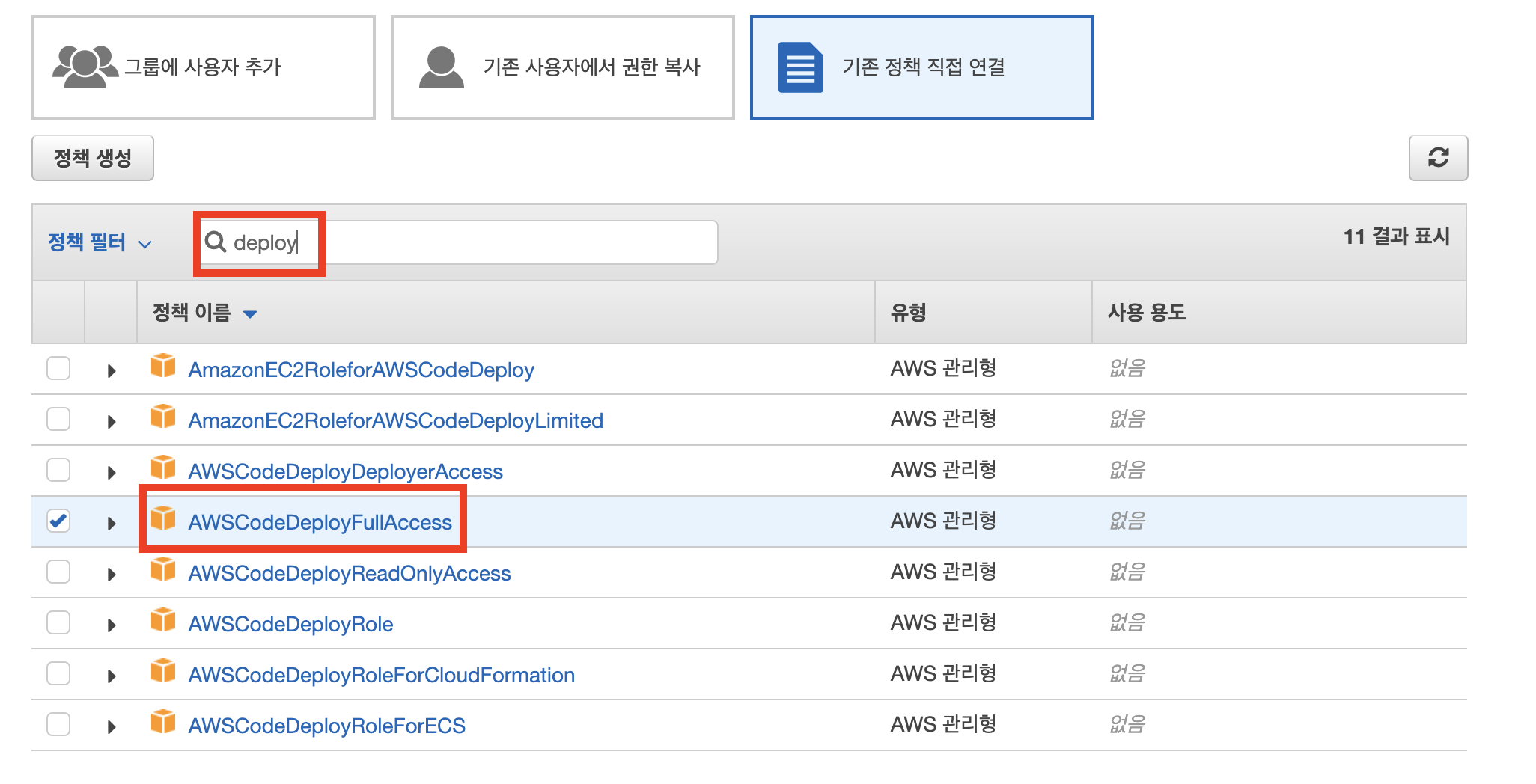
Task: Click 없음 in AWSCodeDeployRoleForECS row
Action: pyautogui.click(x=1127, y=724)
